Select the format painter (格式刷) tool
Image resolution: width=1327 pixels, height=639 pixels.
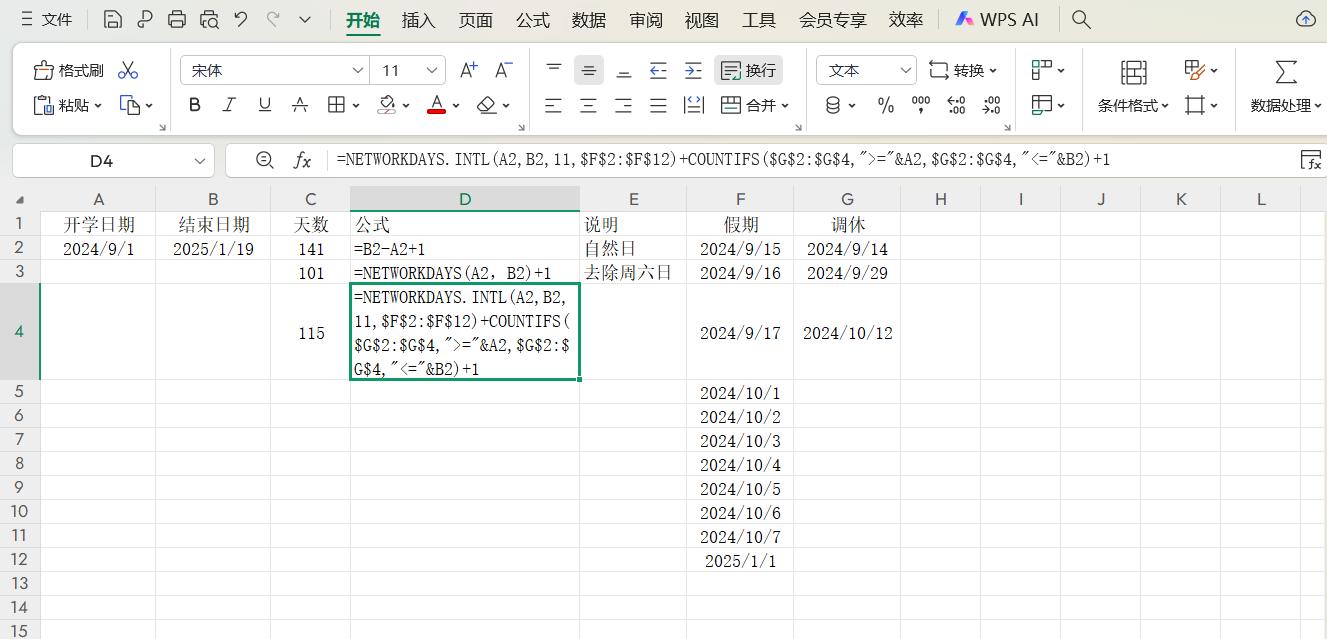(x=67, y=70)
